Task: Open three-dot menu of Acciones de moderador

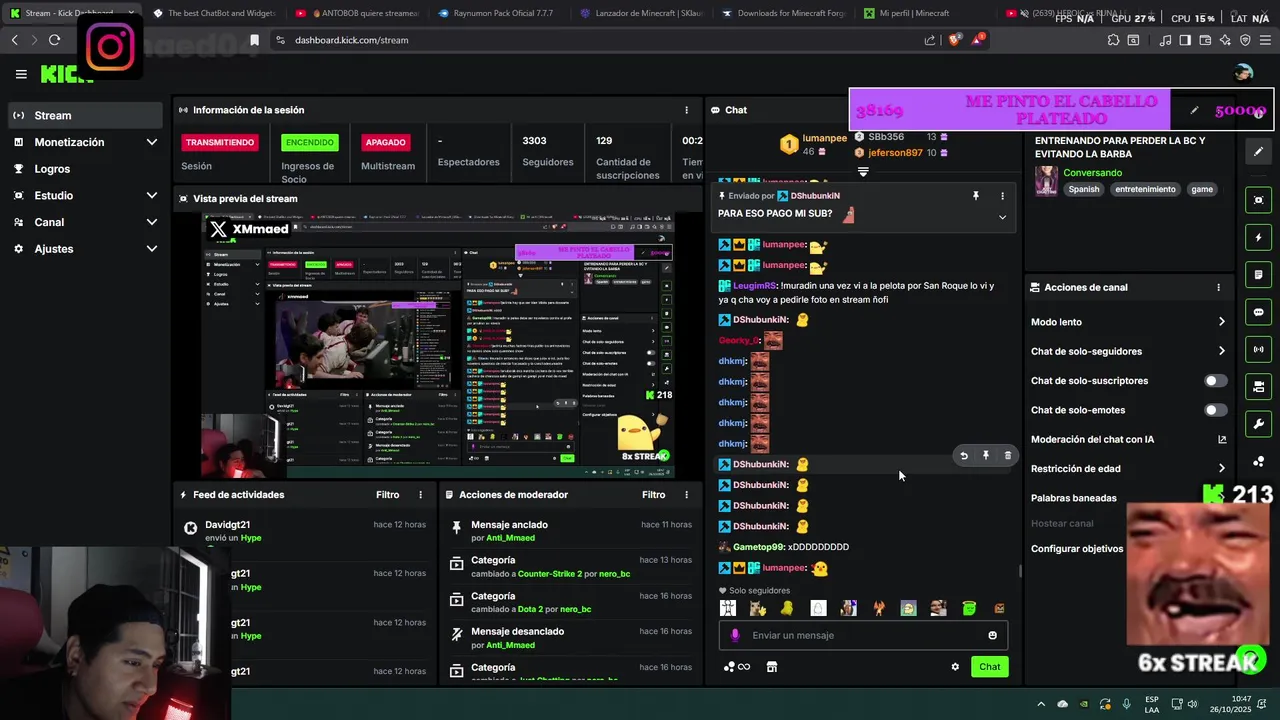Action: pos(686,495)
